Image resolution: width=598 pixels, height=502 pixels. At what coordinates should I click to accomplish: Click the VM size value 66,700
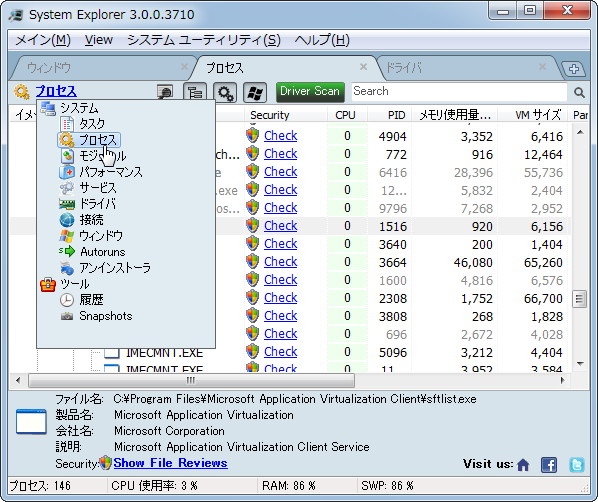pyautogui.click(x=543, y=299)
